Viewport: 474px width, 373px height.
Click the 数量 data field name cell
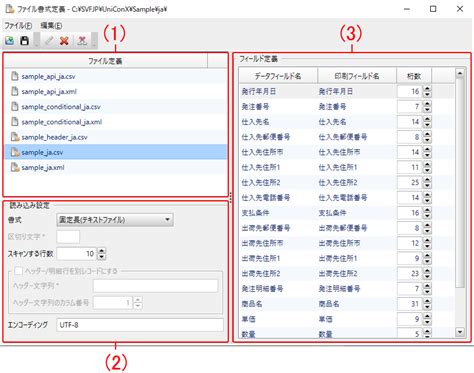pyautogui.click(x=278, y=334)
